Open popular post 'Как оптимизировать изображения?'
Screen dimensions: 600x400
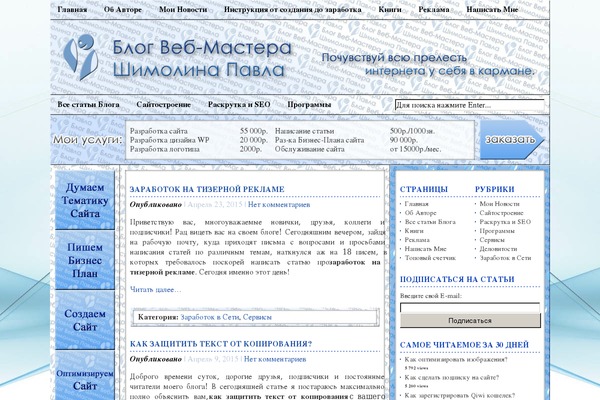click(456, 359)
